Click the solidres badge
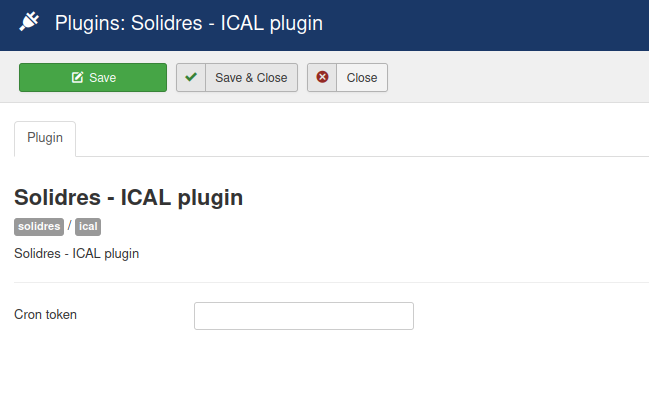Viewport: 649px width, 405px height. coord(39,226)
